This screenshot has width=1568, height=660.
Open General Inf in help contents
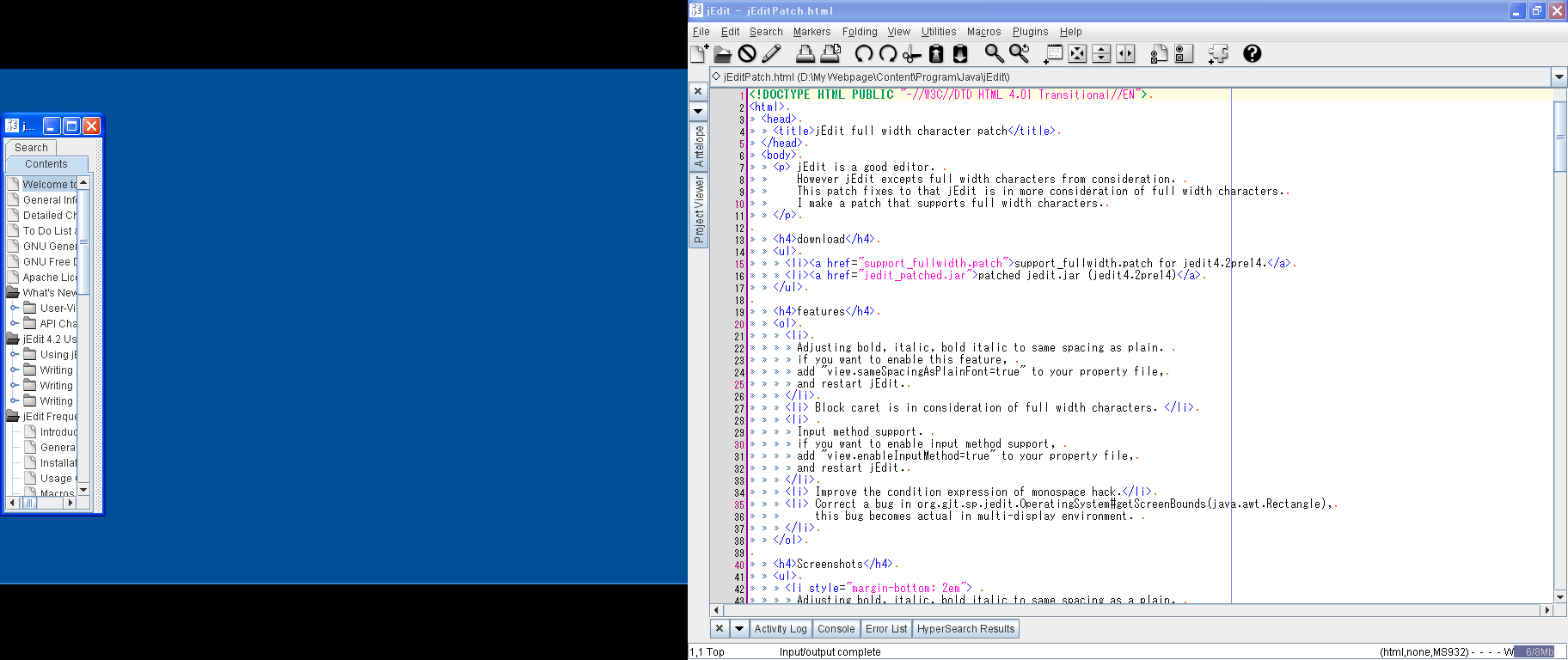(49, 200)
